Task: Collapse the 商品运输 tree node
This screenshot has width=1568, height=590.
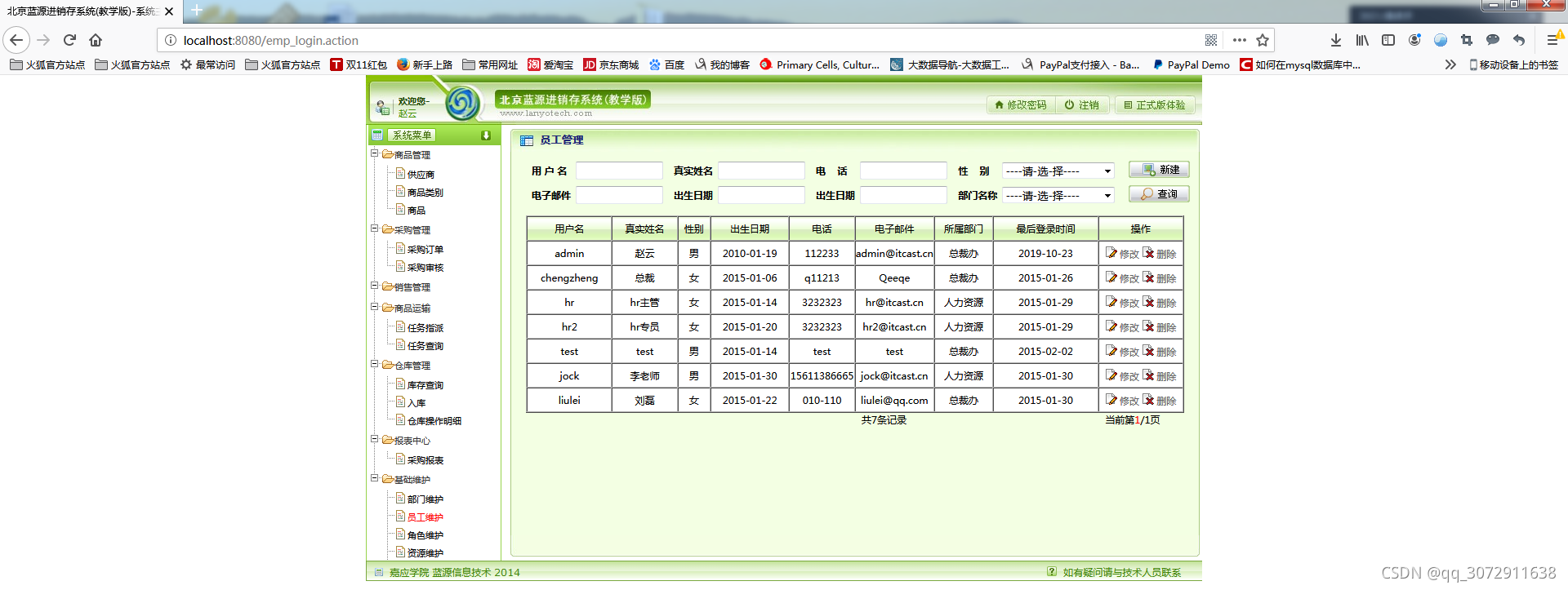Action: 375,307
